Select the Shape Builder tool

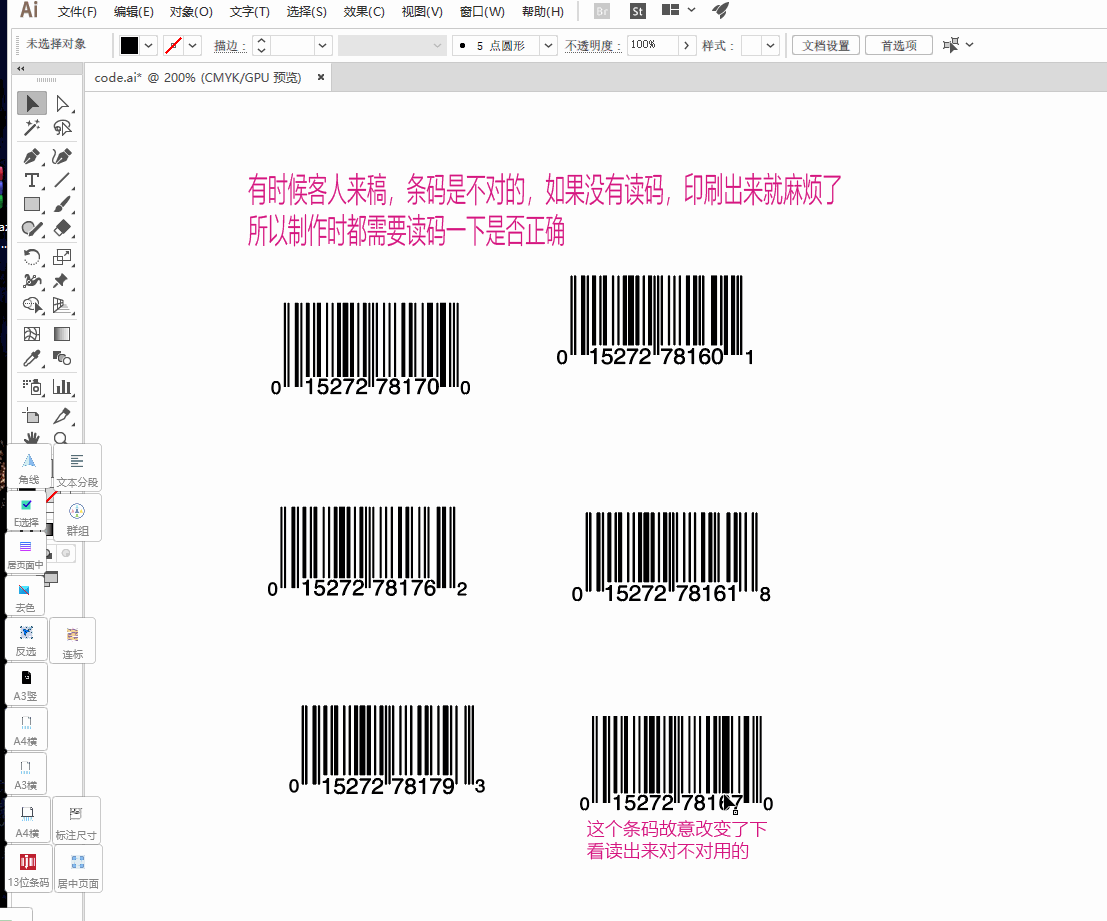click(32, 305)
